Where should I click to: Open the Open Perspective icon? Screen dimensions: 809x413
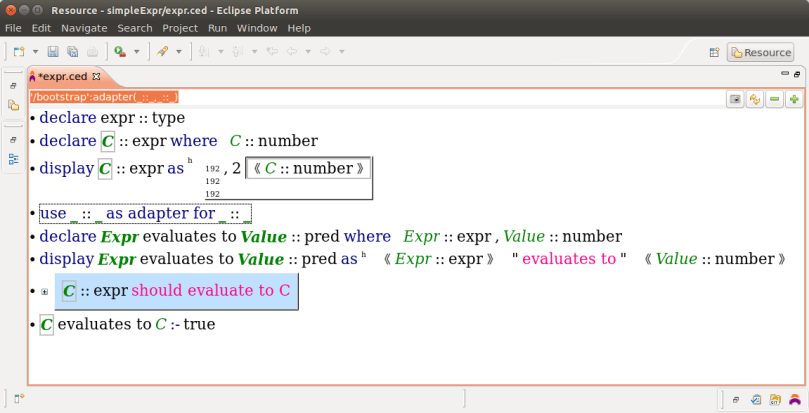point(714,52)
